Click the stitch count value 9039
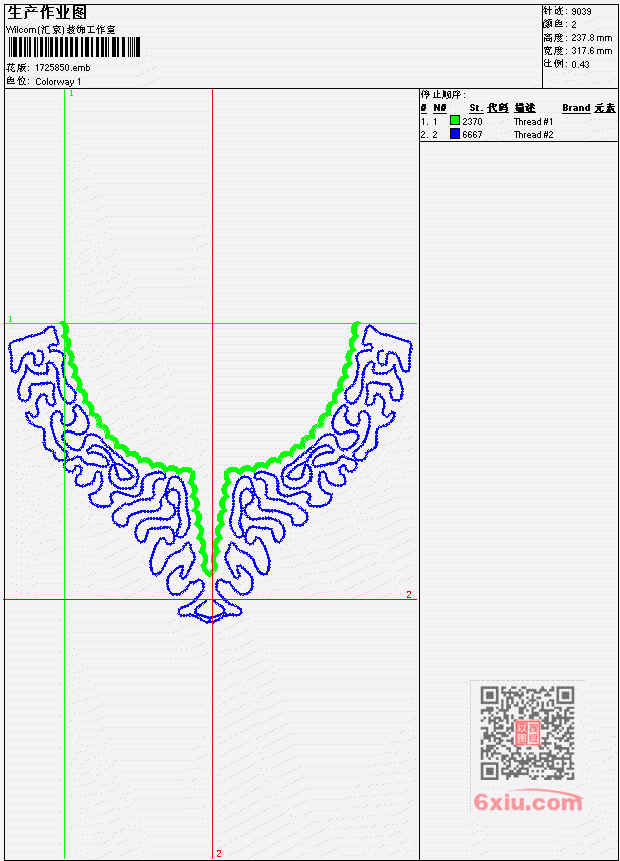 pyautogui.click(x=581, y=11)
